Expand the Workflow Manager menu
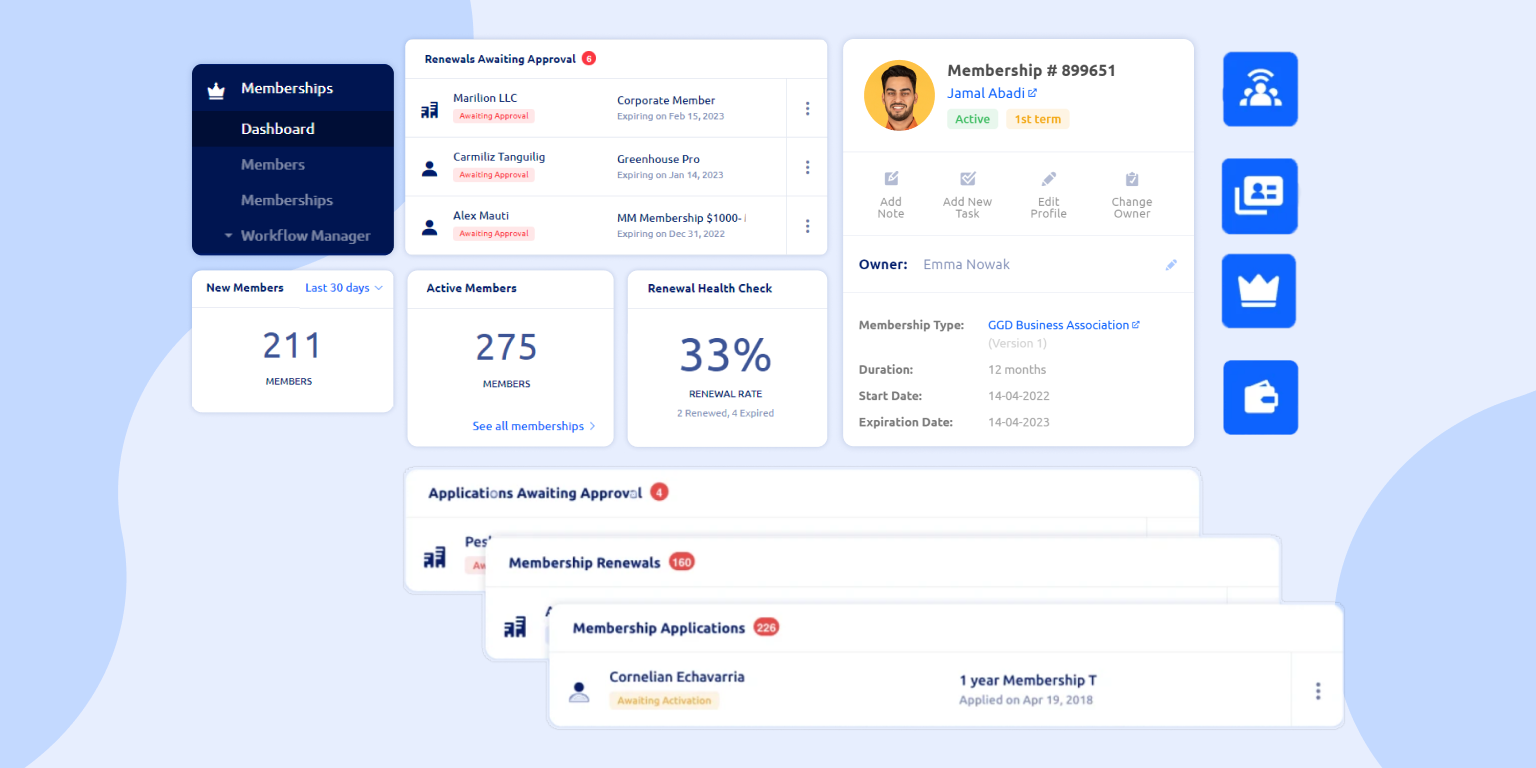The height and width of the screenshot is (768, 1536). [297, 236]
